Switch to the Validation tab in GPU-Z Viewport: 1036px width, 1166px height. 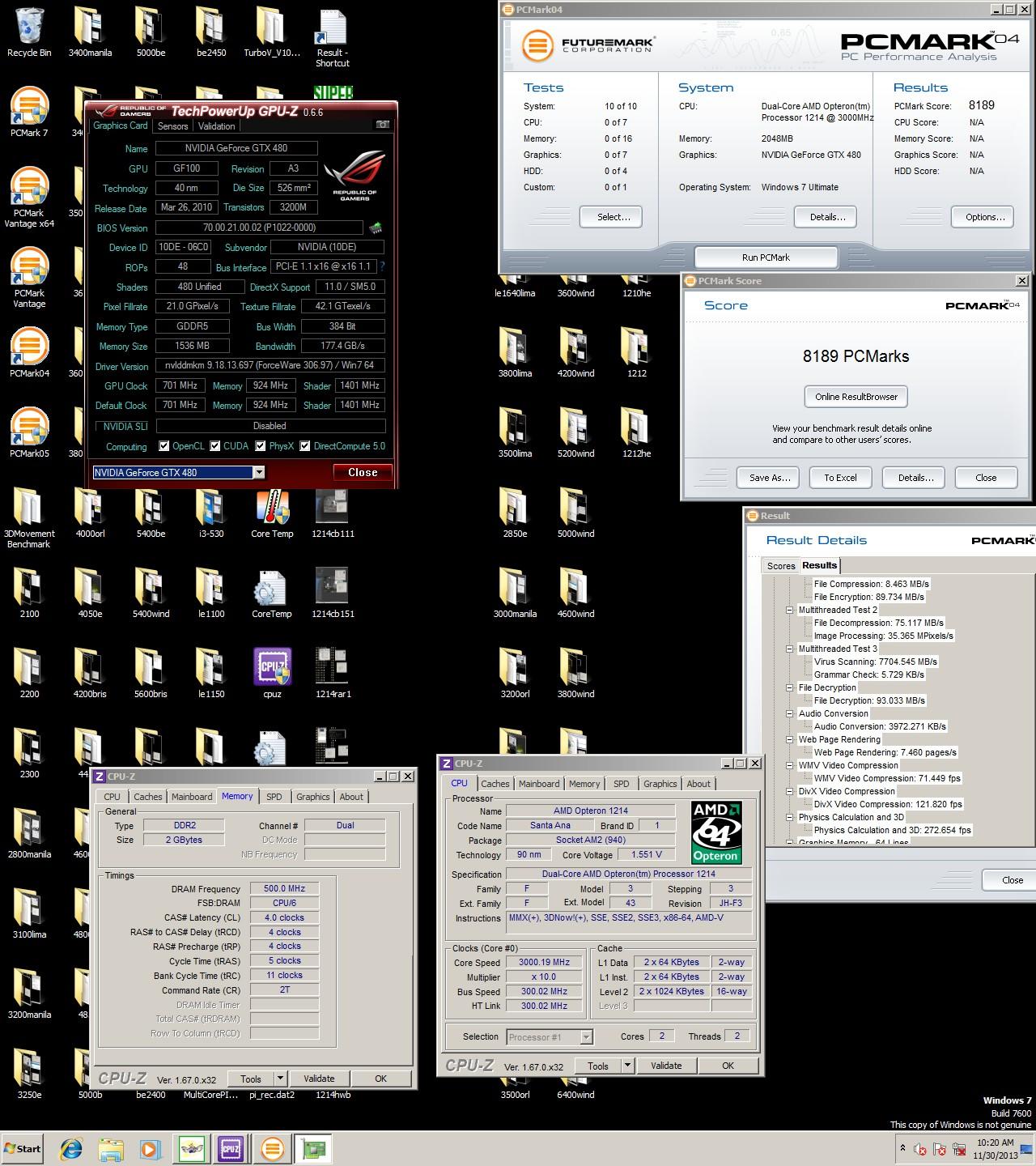[217, 126]
